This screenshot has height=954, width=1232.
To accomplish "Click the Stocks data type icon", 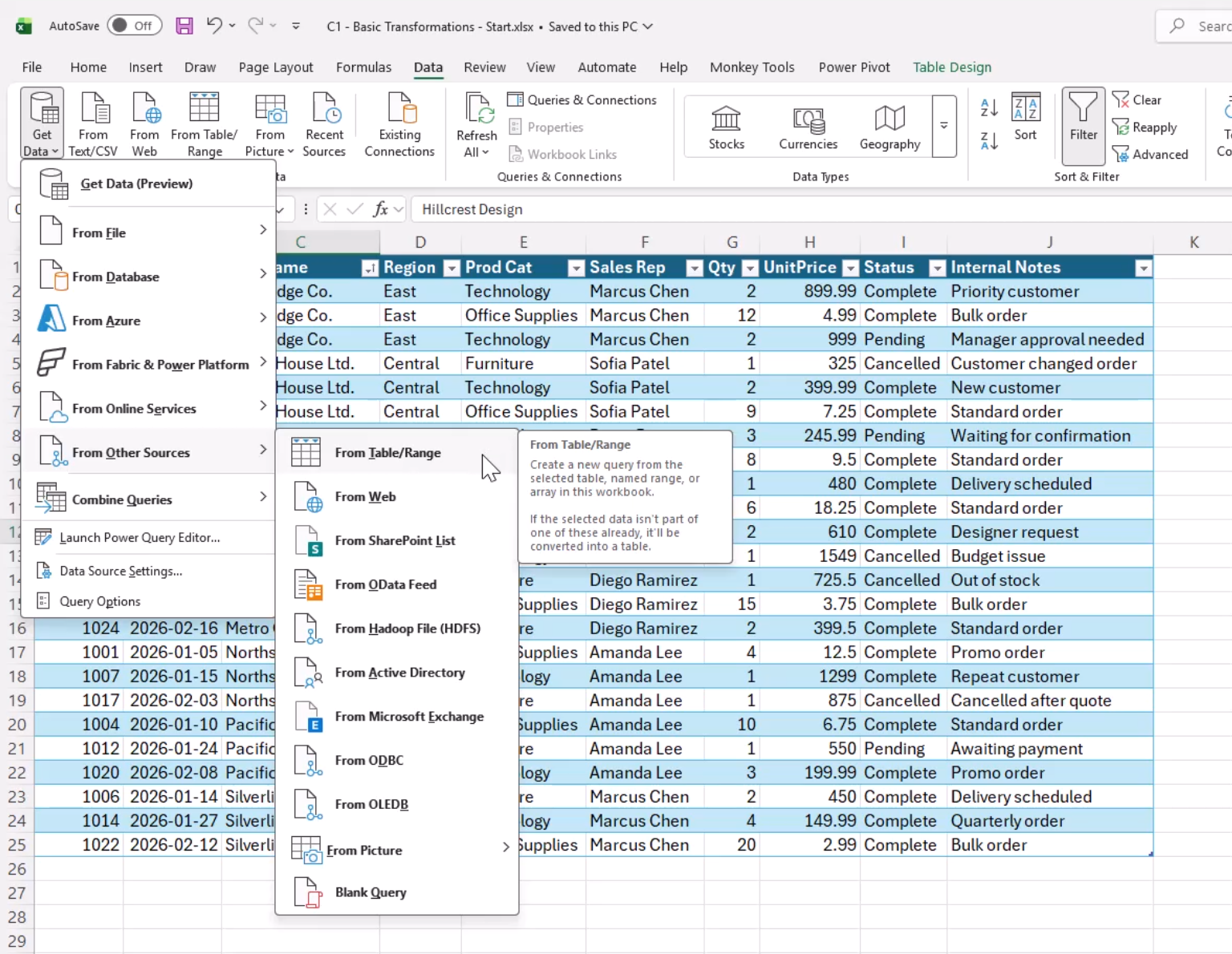I will 726,127.
